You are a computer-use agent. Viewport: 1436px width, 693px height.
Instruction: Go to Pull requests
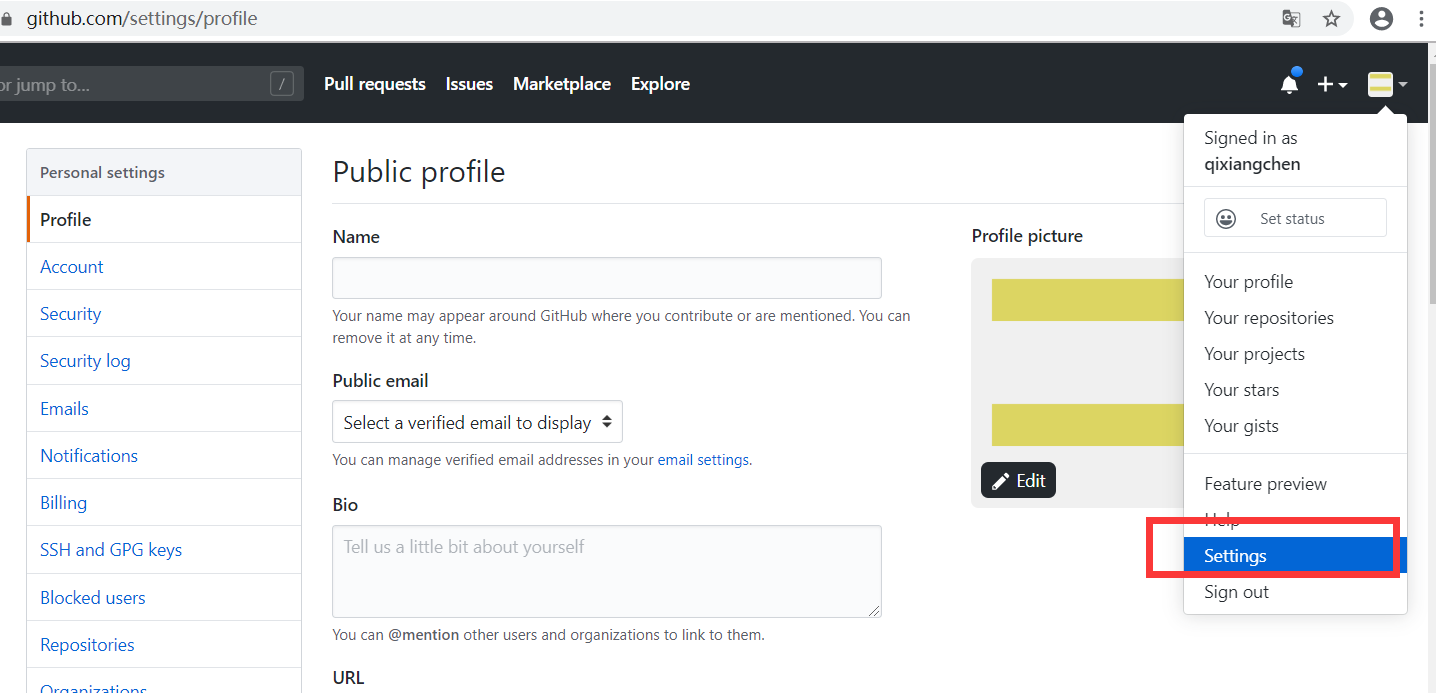[x=375, y=84]
